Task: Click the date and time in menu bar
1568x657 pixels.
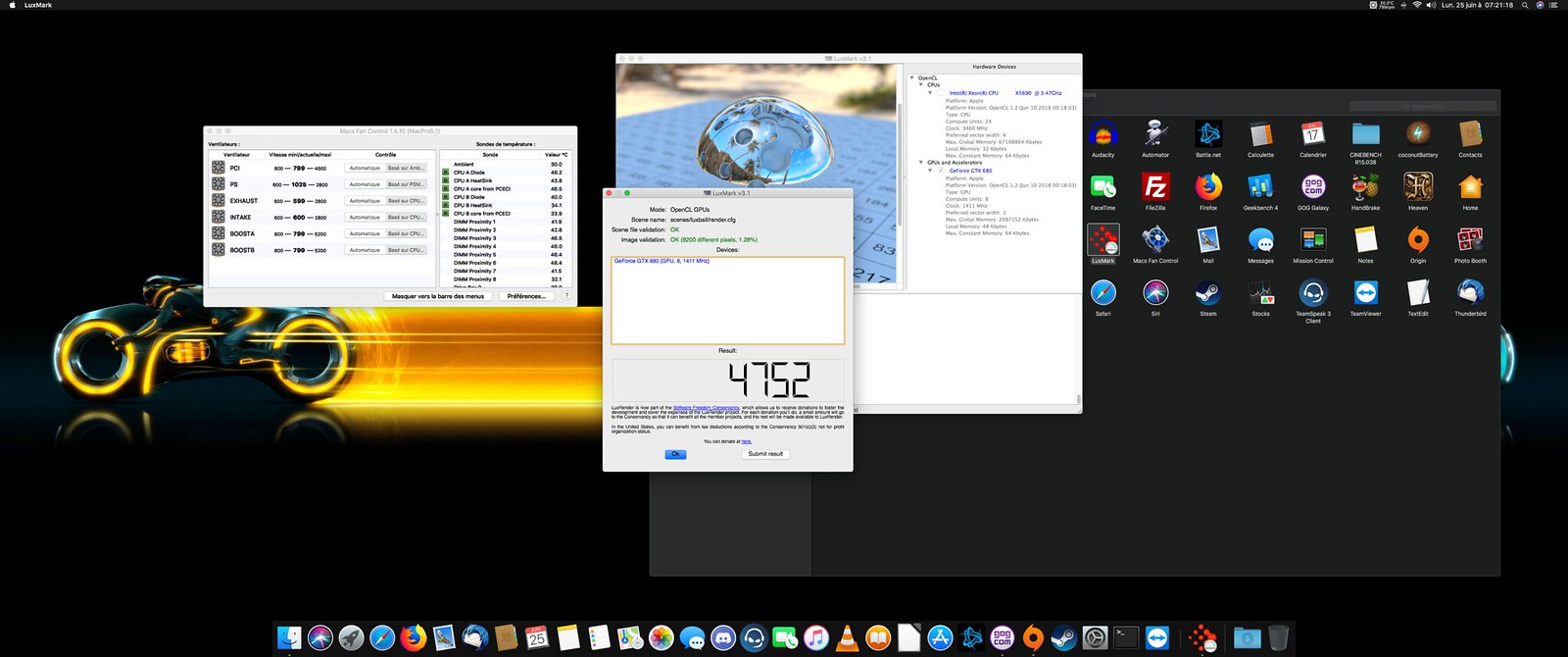Action: click(x=1477, y=5)
